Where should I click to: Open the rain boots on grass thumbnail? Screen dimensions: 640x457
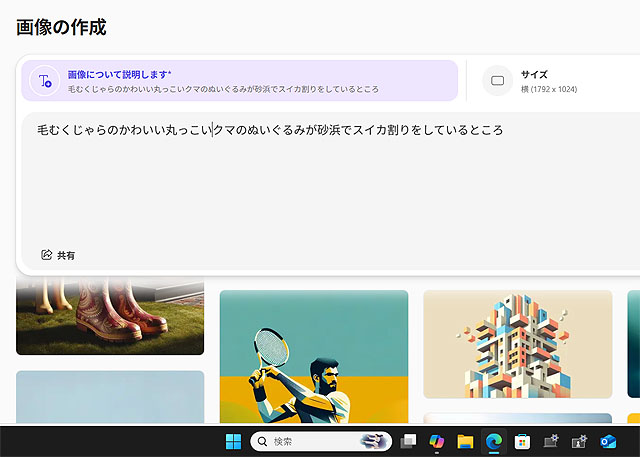click(110, 315)
